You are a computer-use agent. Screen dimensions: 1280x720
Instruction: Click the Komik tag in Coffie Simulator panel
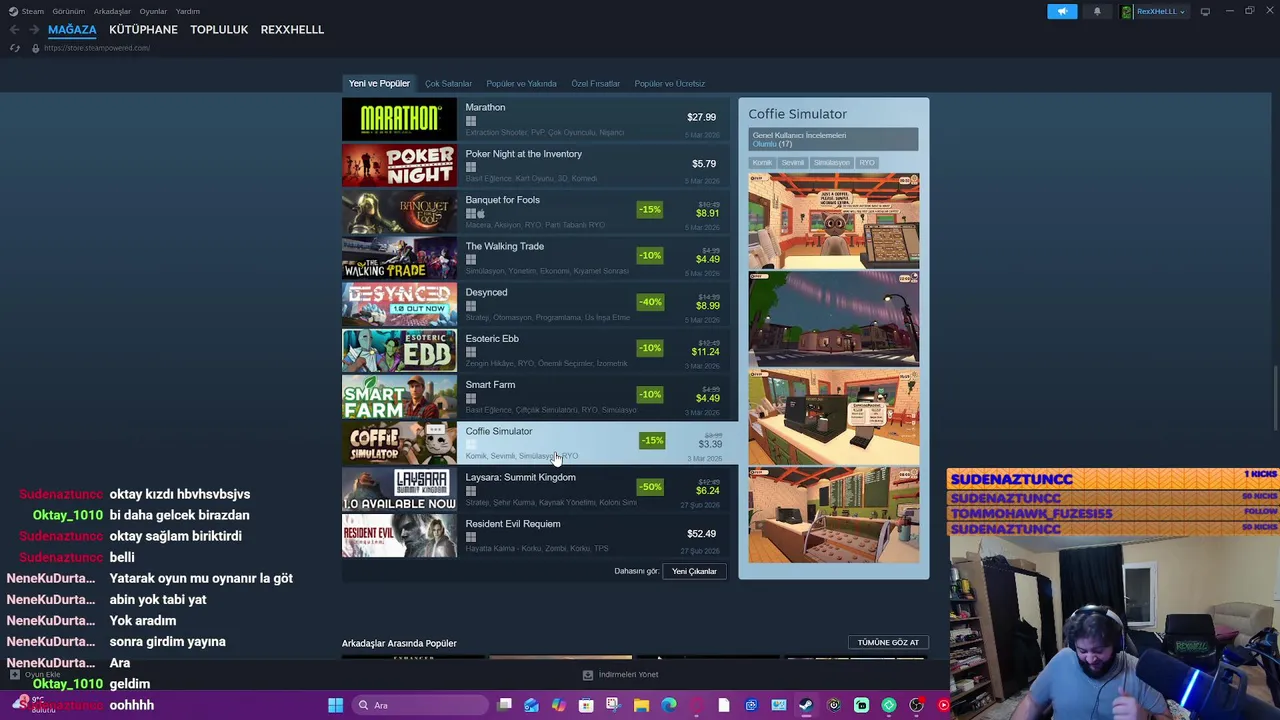tap(762, 163)
